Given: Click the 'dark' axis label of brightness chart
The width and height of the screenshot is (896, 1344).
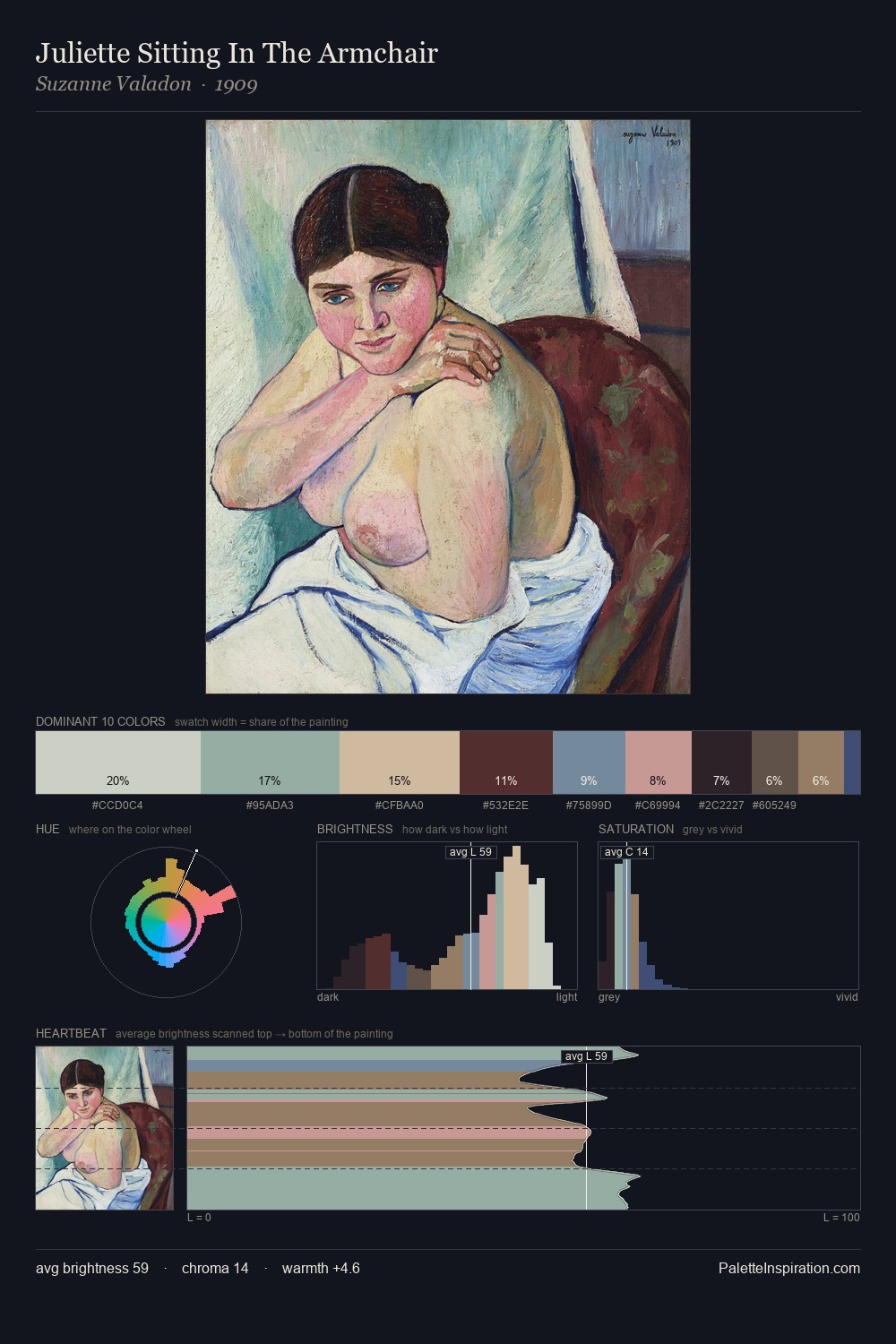Looking at the screenshot, I should pyautogui.click(x=328, y=997).
